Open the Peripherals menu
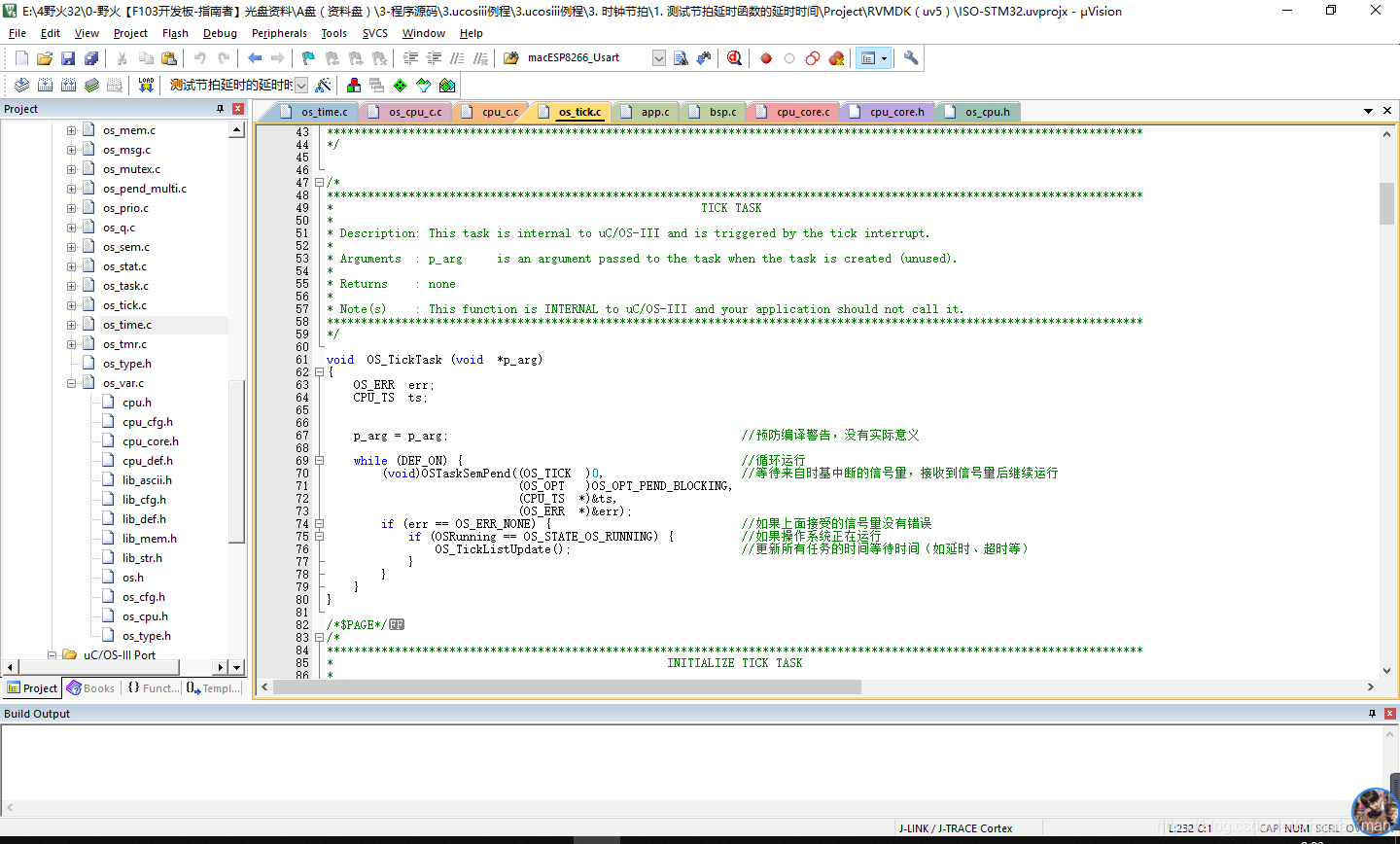Viewport: 1400px width, 844px height. [279, 33]
